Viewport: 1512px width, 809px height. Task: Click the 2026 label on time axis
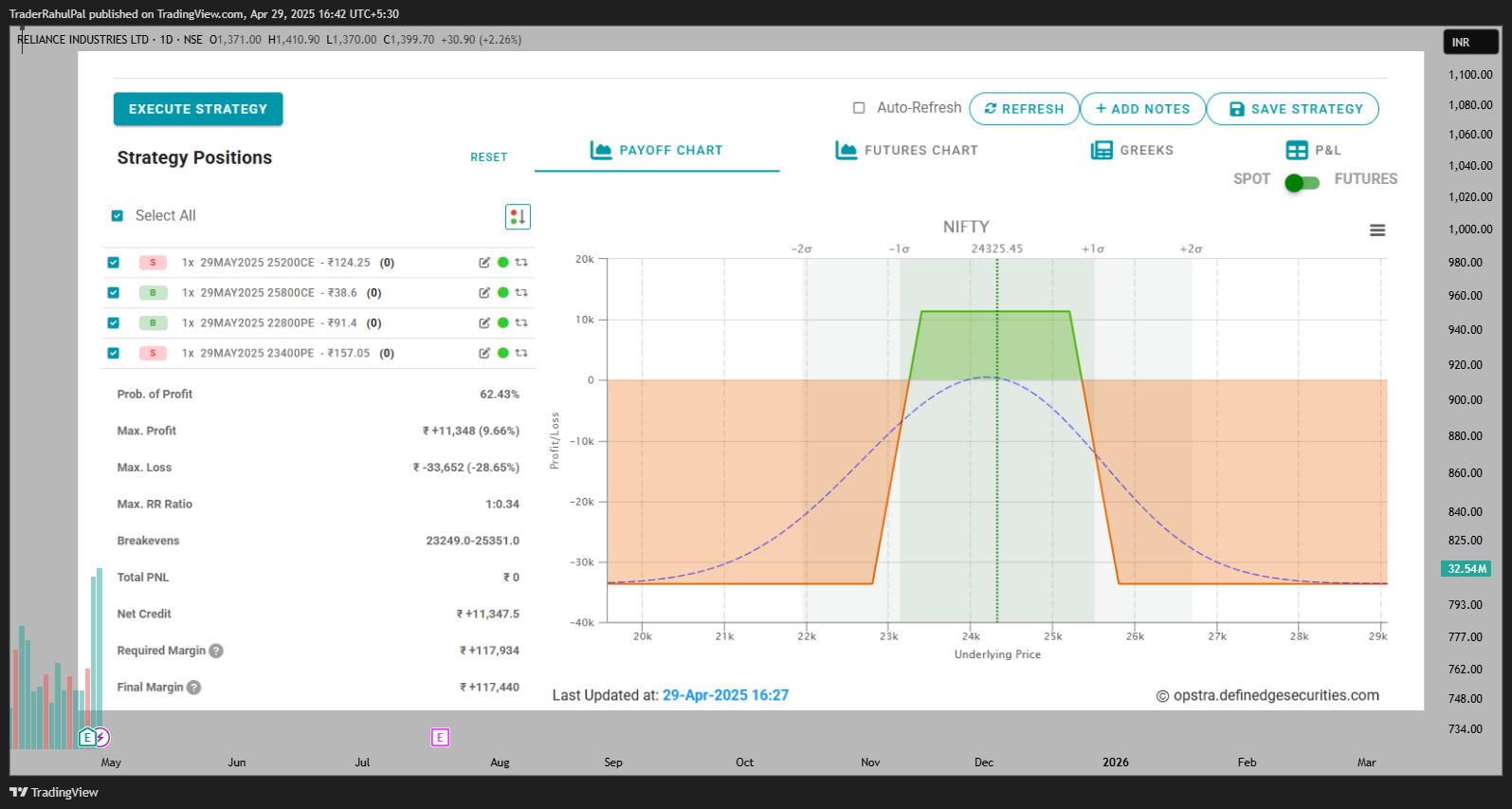click(x=1116, y=763)
